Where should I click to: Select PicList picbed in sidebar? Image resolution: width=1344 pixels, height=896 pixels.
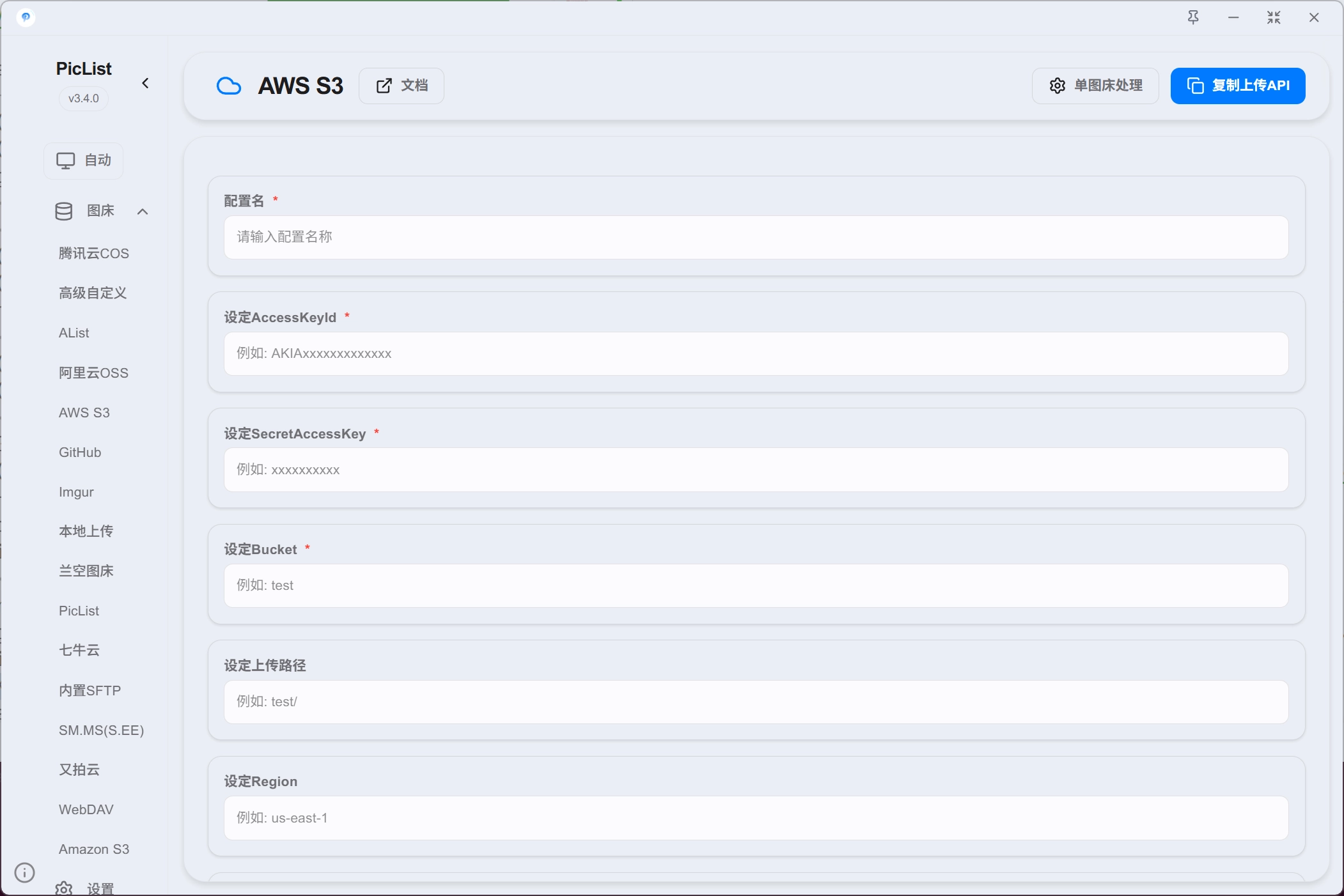click(x=79, y=611)
